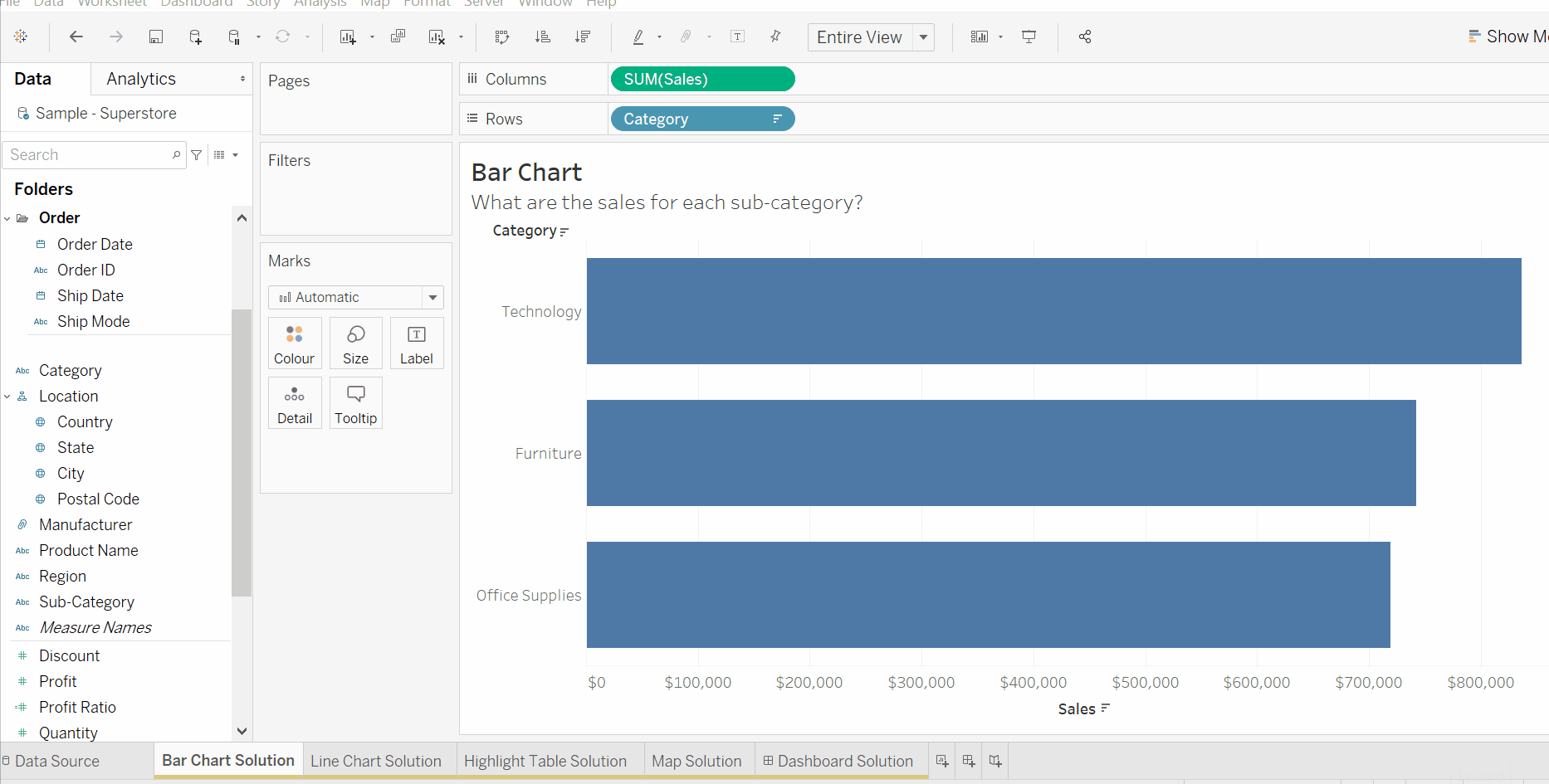
Task: Open show/hide cards icon
Action: coord(980,37)
